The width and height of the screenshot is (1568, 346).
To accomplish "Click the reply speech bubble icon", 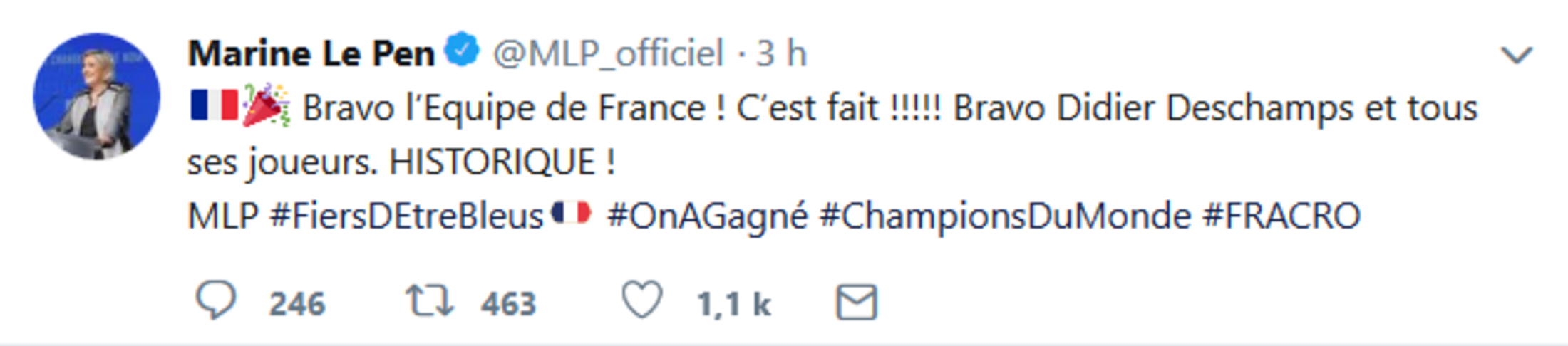I will (215, 301).
